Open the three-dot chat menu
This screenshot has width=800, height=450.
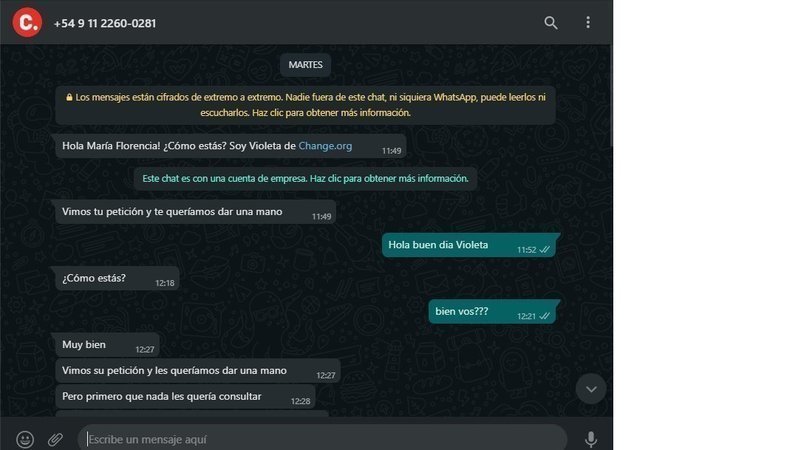(588, 22)
